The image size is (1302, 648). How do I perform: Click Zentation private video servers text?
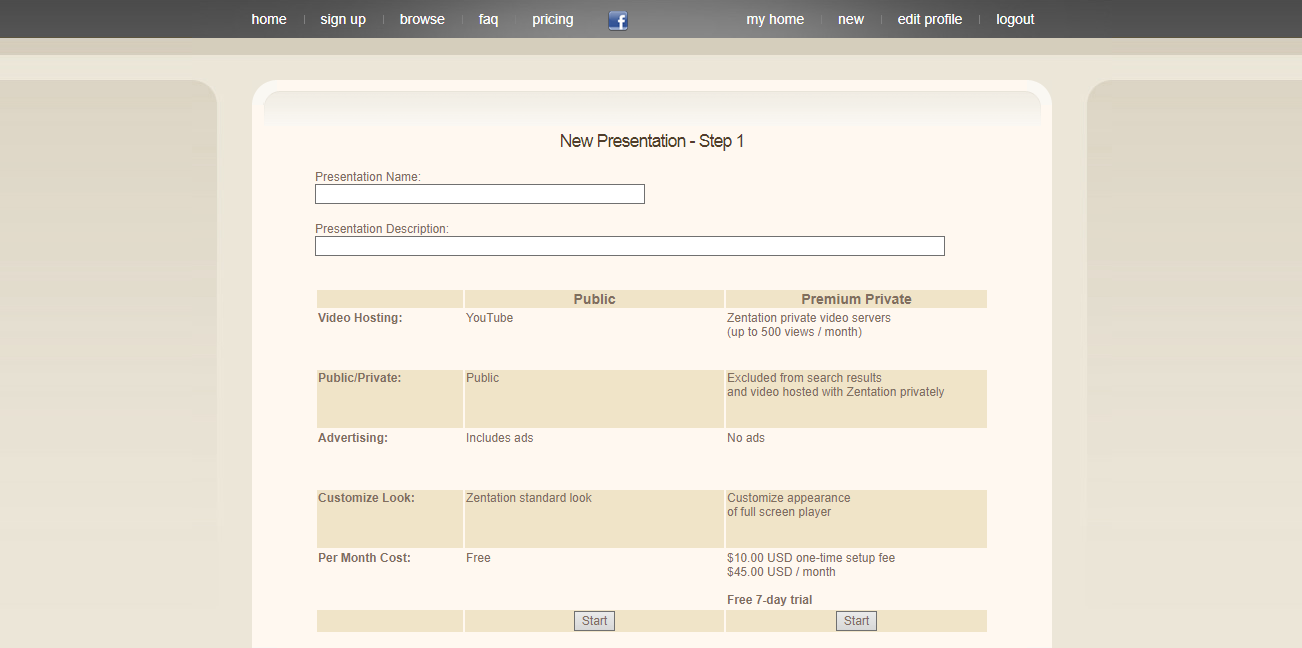click(809, 318)
